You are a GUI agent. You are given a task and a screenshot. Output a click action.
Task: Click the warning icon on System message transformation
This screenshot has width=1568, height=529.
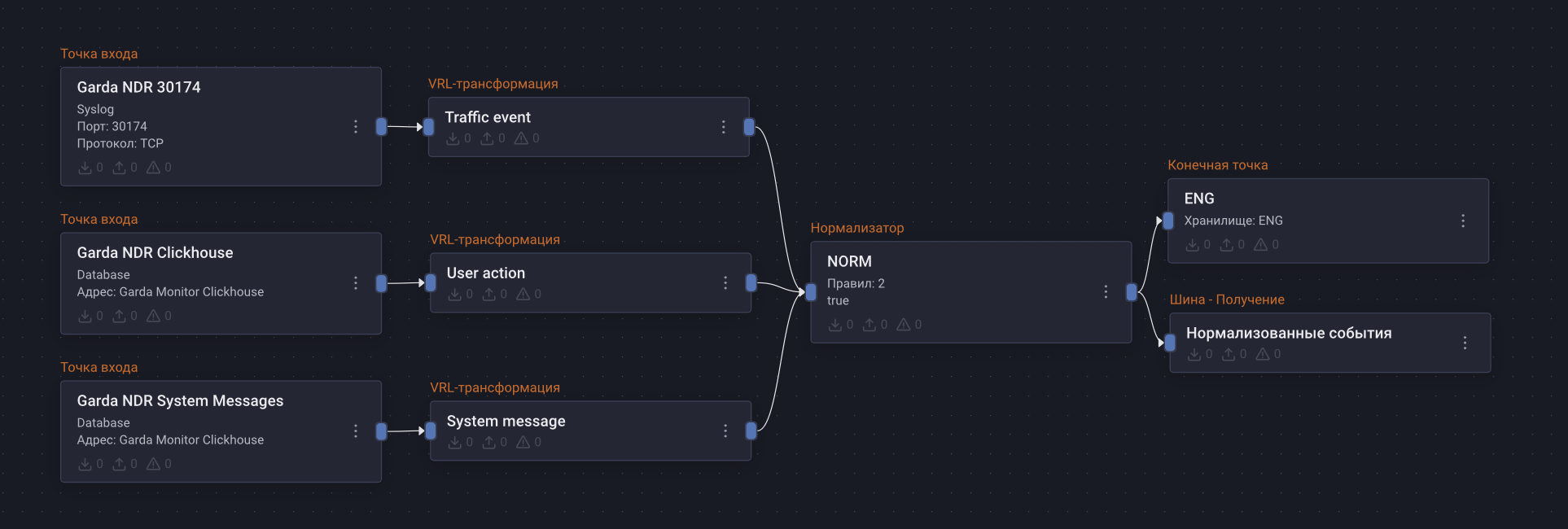click(x=521, y=442)
